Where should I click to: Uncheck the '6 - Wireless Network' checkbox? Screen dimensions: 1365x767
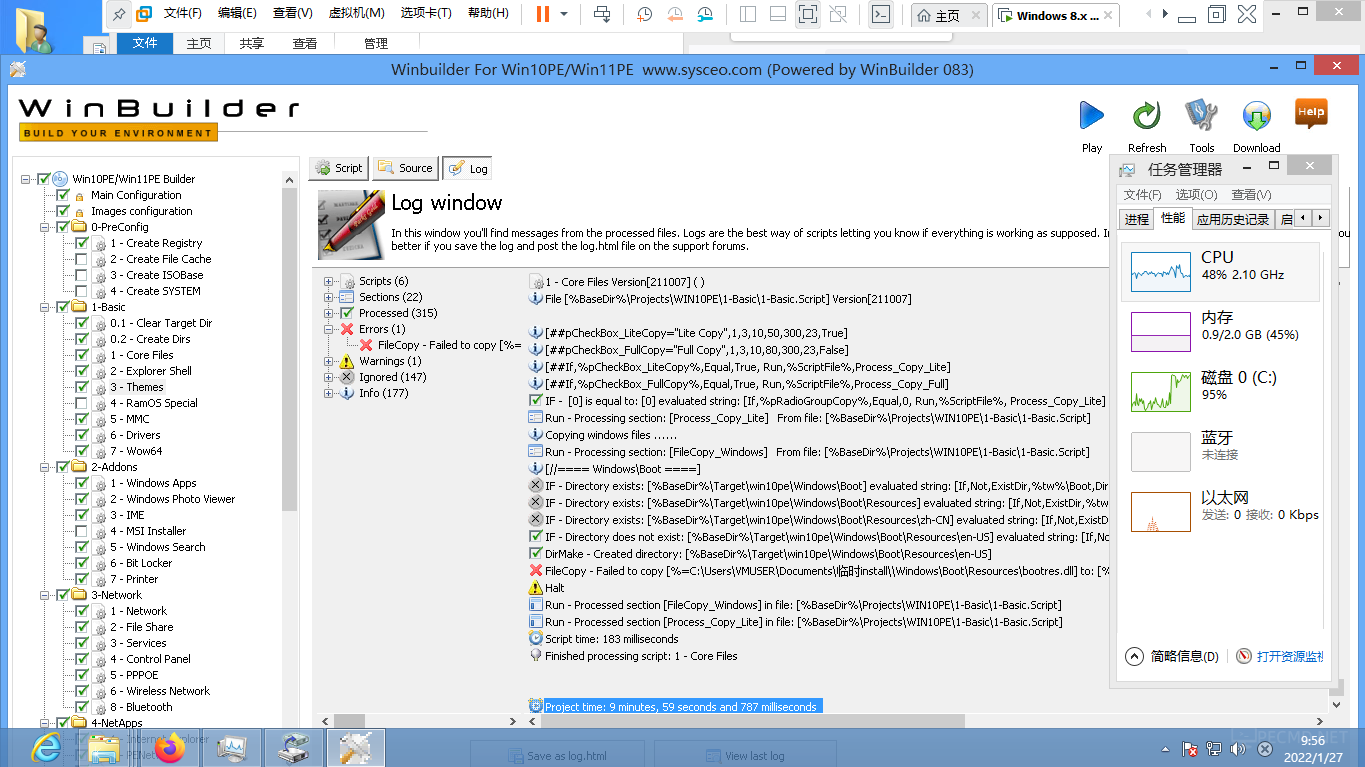pos(82,691)
